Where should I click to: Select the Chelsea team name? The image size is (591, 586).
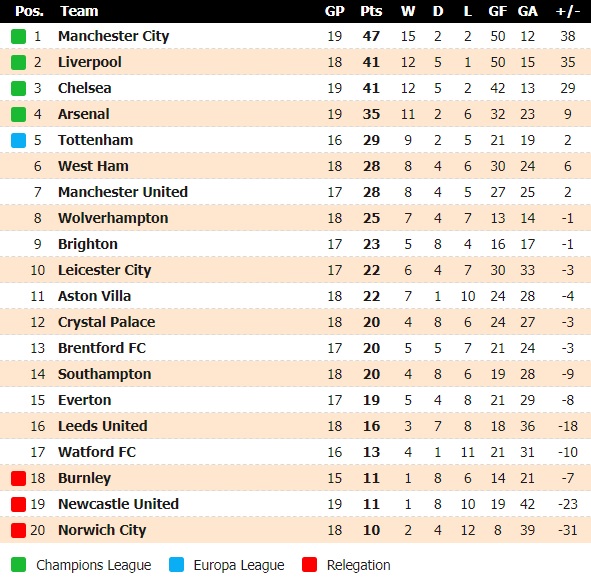(x=84, y=88)
